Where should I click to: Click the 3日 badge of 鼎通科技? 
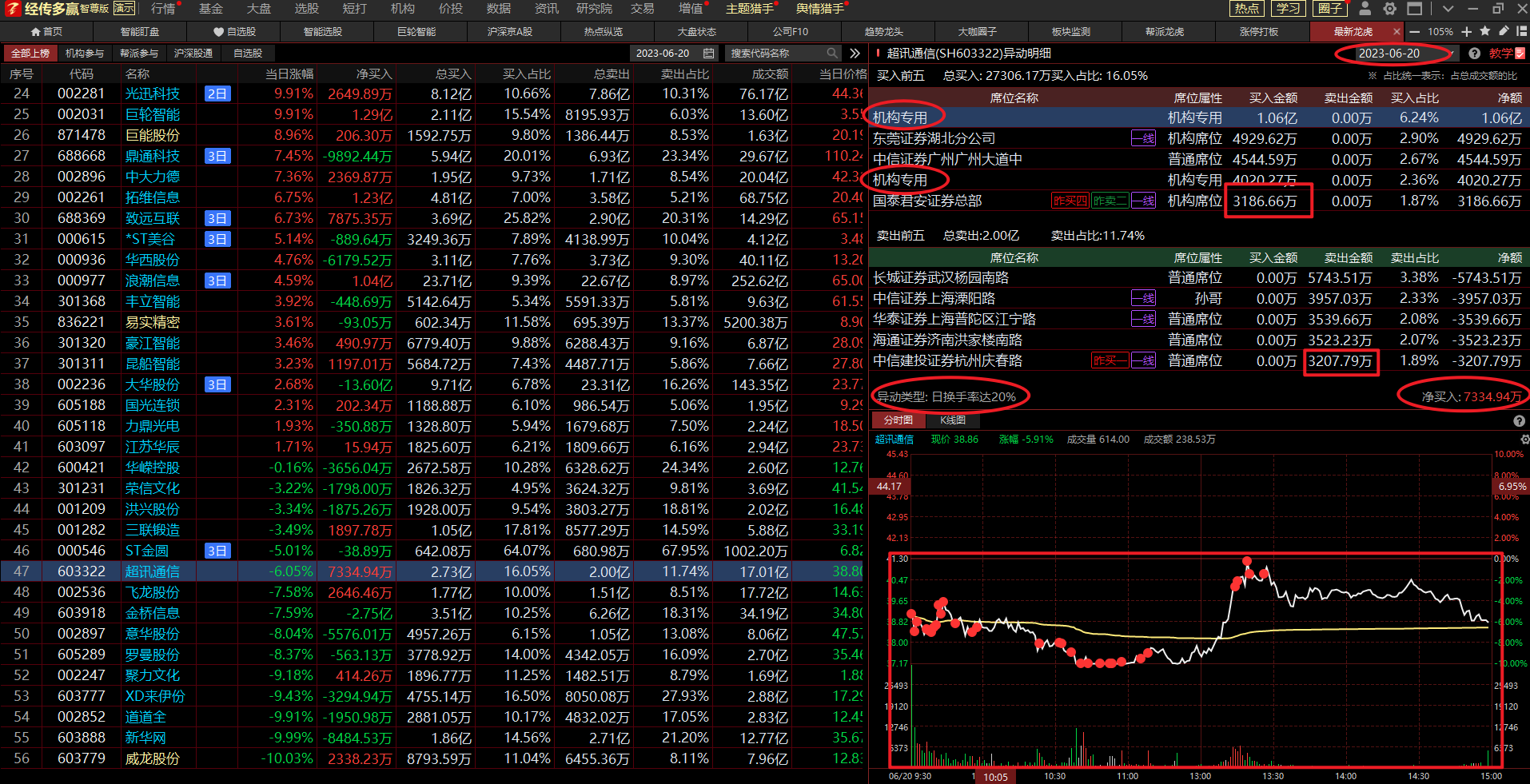click(x=217, y=156)
